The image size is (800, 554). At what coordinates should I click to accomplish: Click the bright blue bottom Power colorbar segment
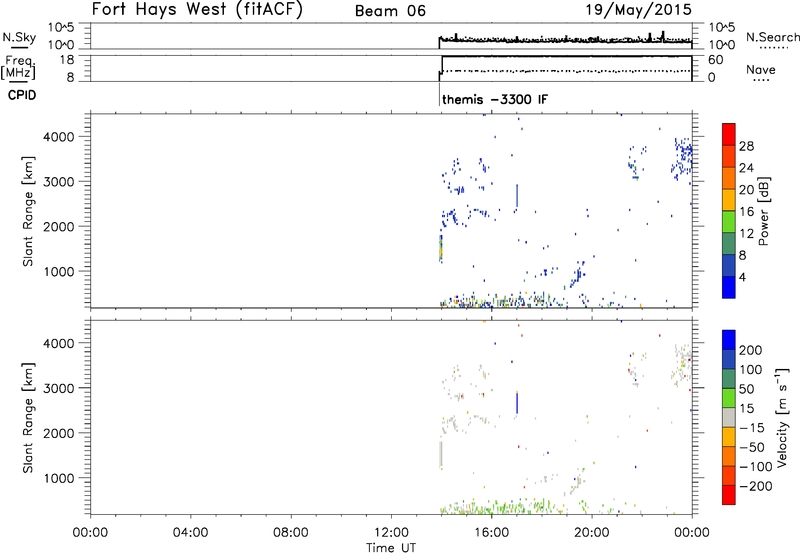click(729, 287)
